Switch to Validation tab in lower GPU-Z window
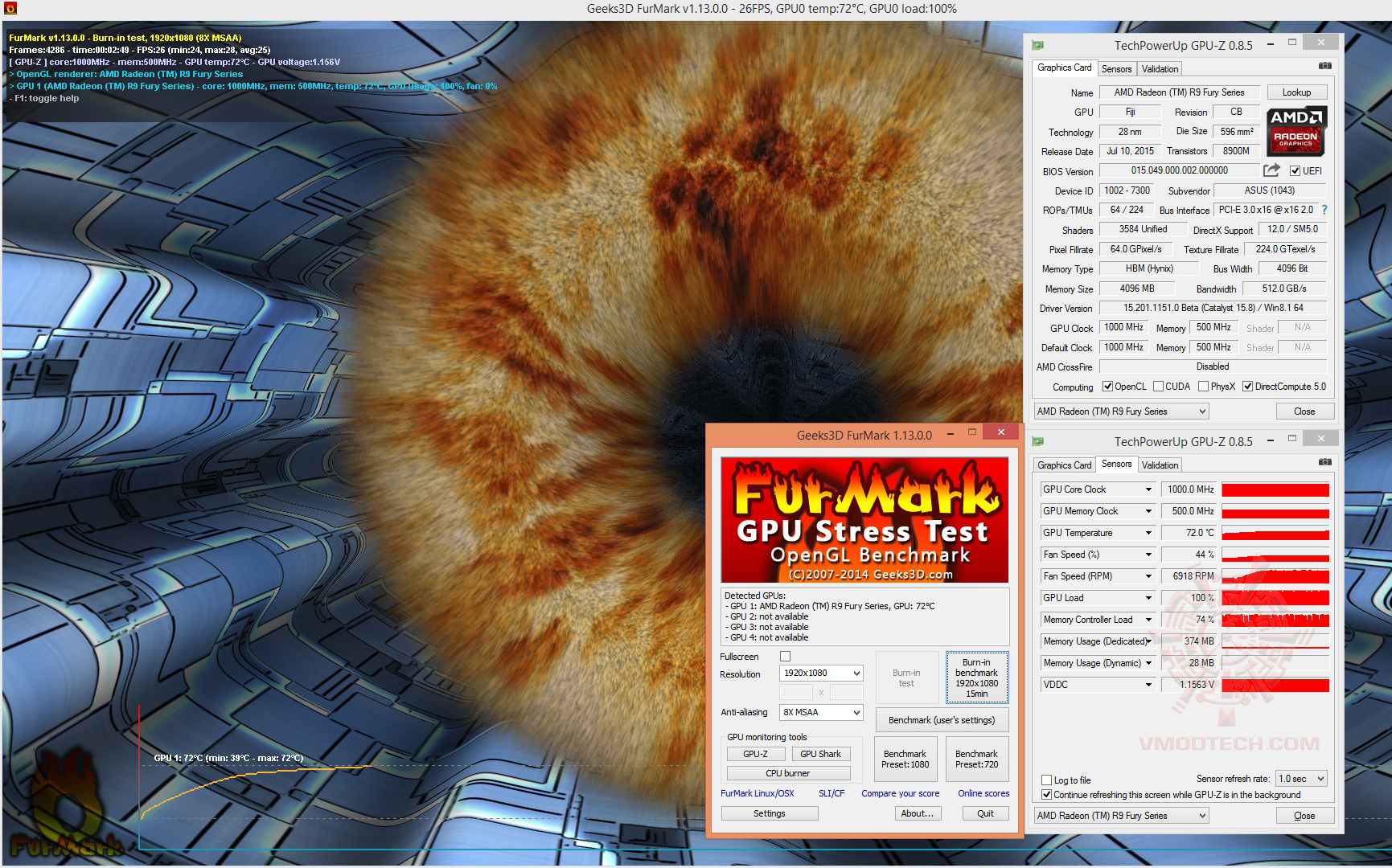This screenshot has width=1392, height=868. pyautogui.click(x=1160, y=465)
